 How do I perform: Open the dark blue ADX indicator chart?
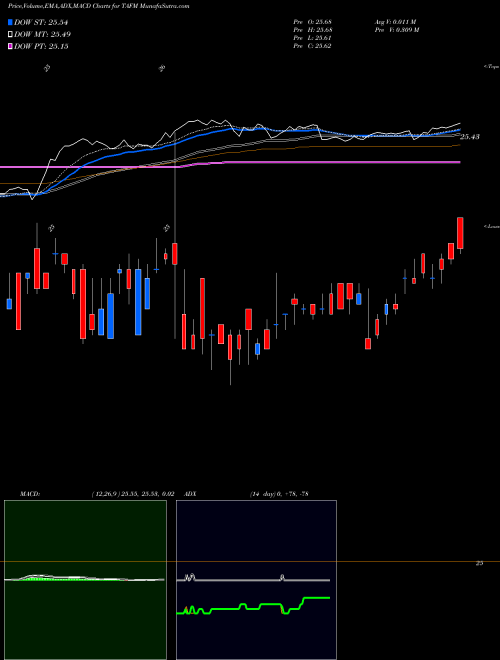tap(256, 580)
